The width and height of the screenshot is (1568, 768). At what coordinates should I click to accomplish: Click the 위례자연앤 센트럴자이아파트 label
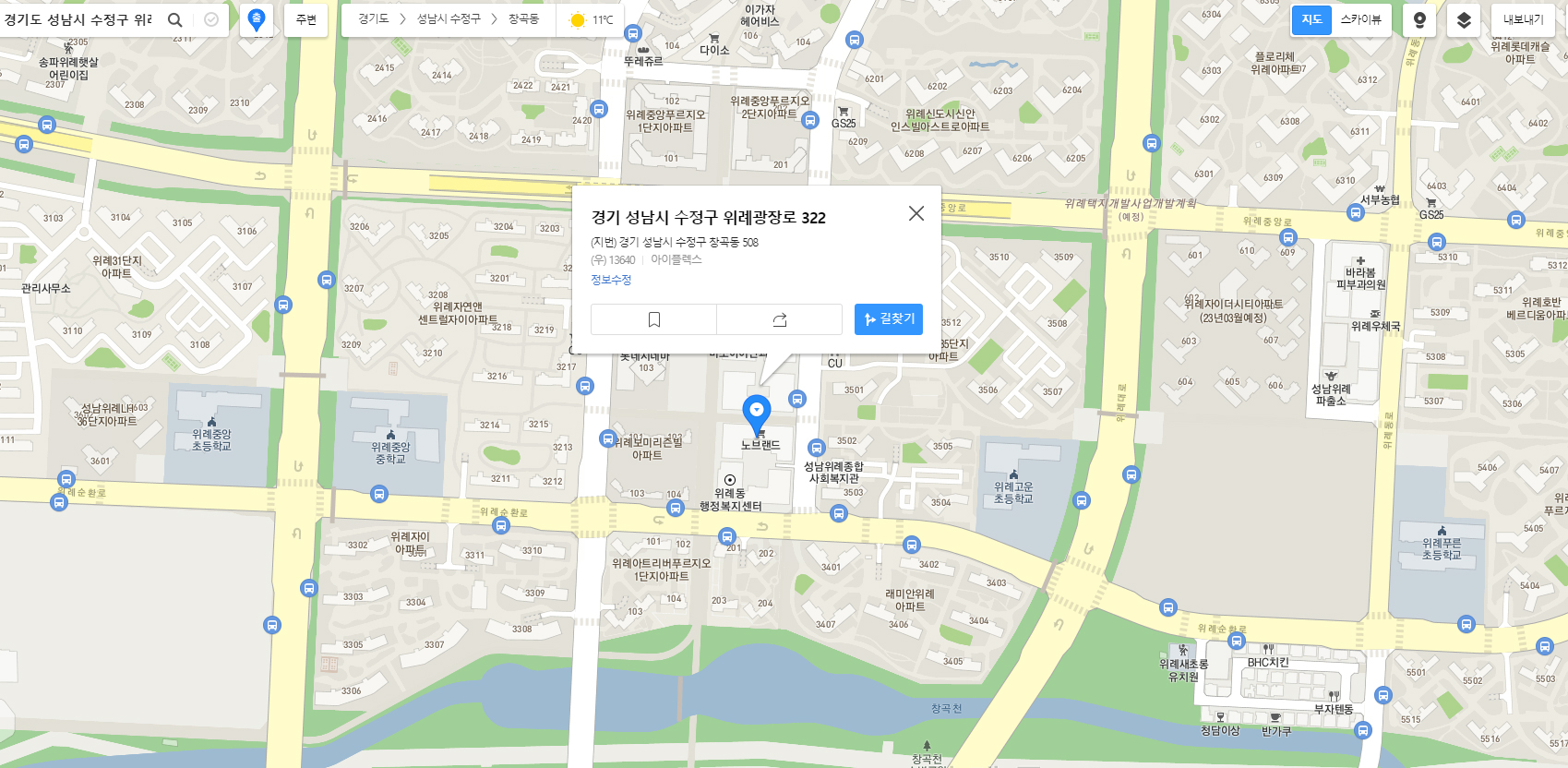[x=458, y=313]
